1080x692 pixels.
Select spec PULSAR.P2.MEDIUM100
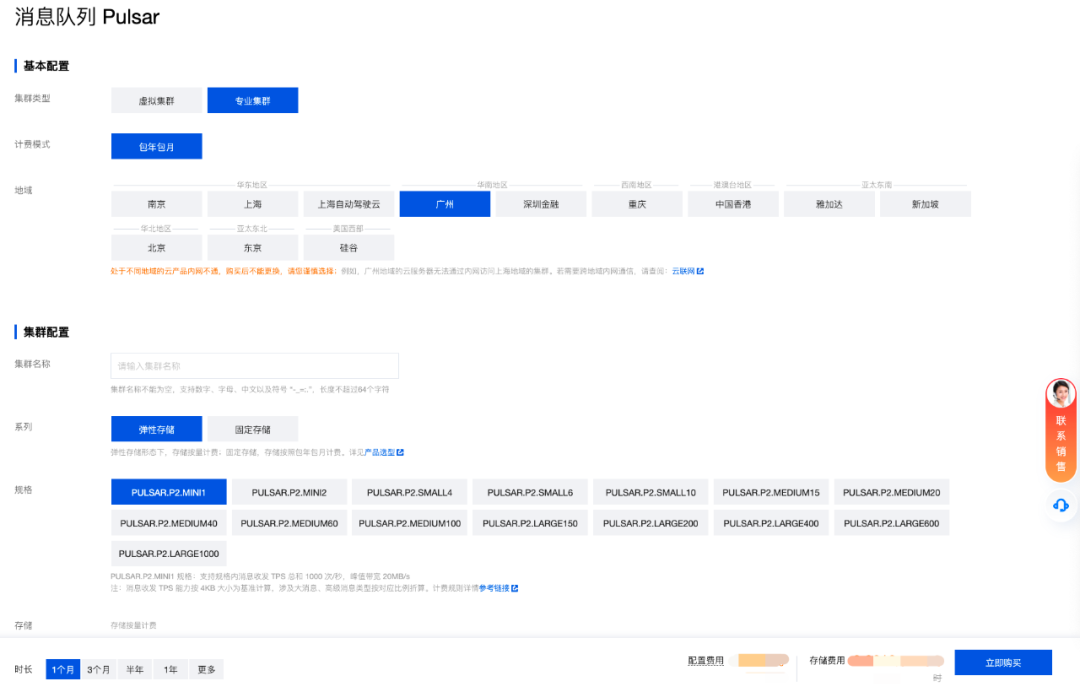(x=410, y=523)
